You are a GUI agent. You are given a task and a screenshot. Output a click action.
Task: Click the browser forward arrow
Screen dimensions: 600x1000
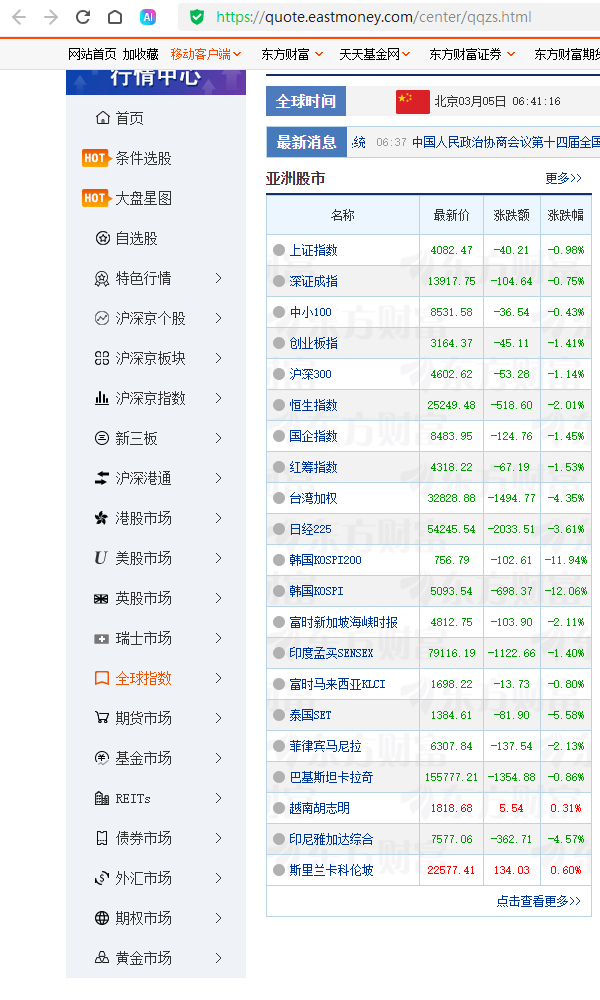click(51, 17)
